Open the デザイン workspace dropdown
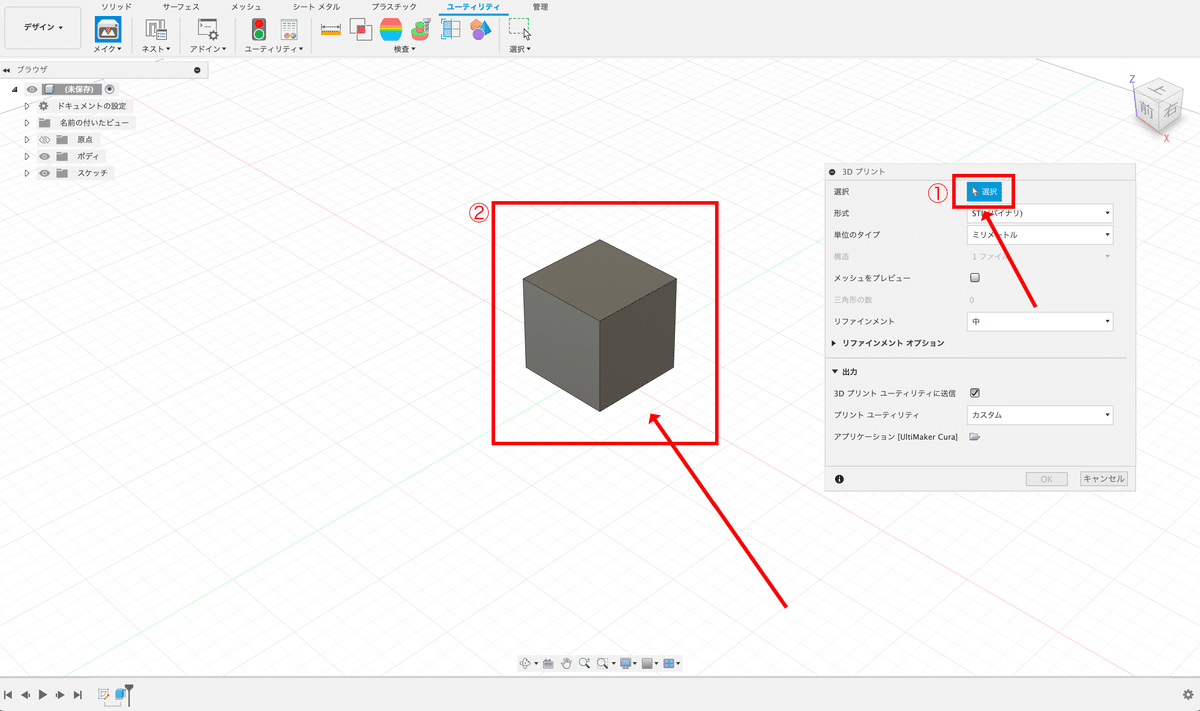Screen dimensions: 1200x711 click(43, 28)
